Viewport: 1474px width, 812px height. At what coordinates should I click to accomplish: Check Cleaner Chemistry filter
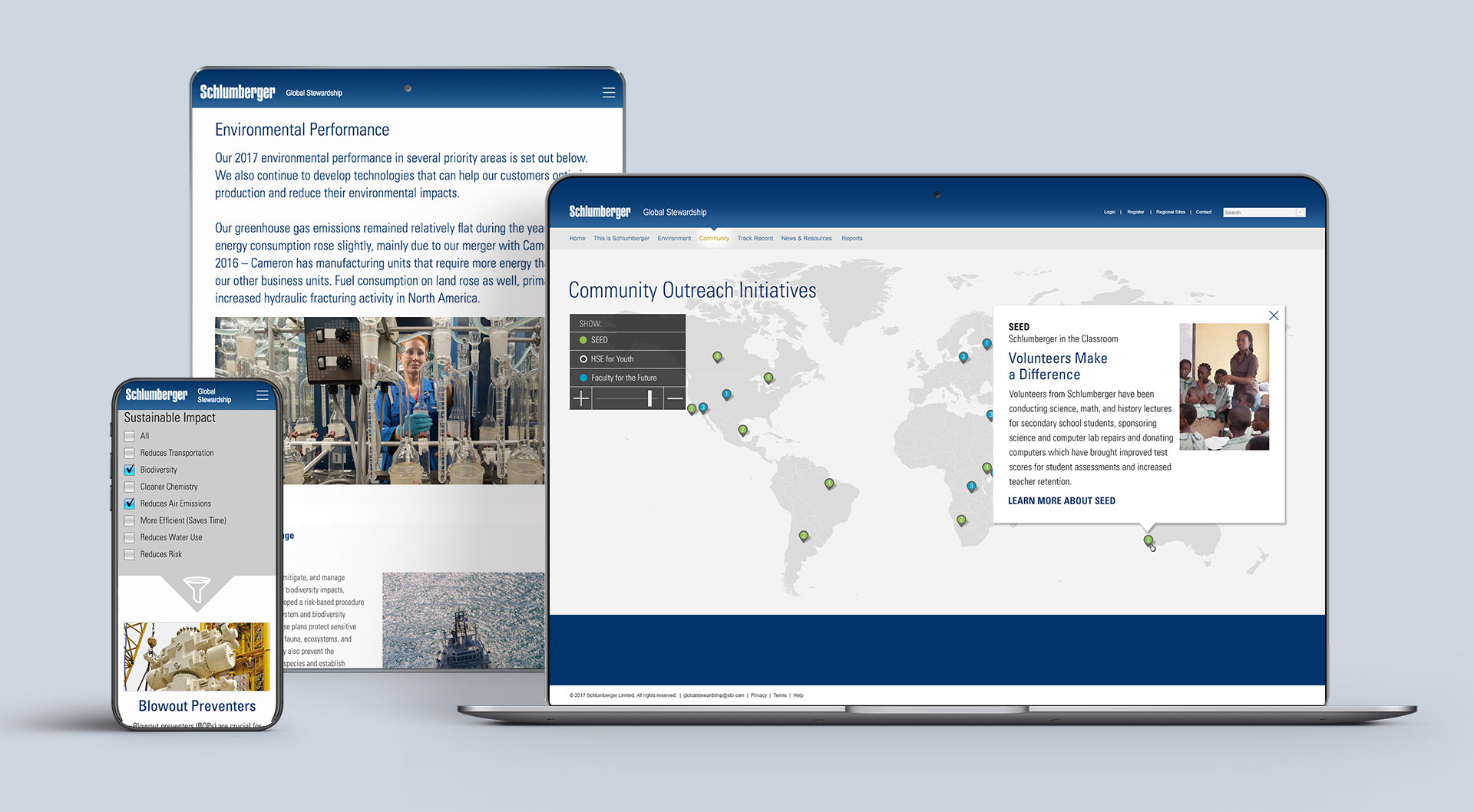(129, 487)
